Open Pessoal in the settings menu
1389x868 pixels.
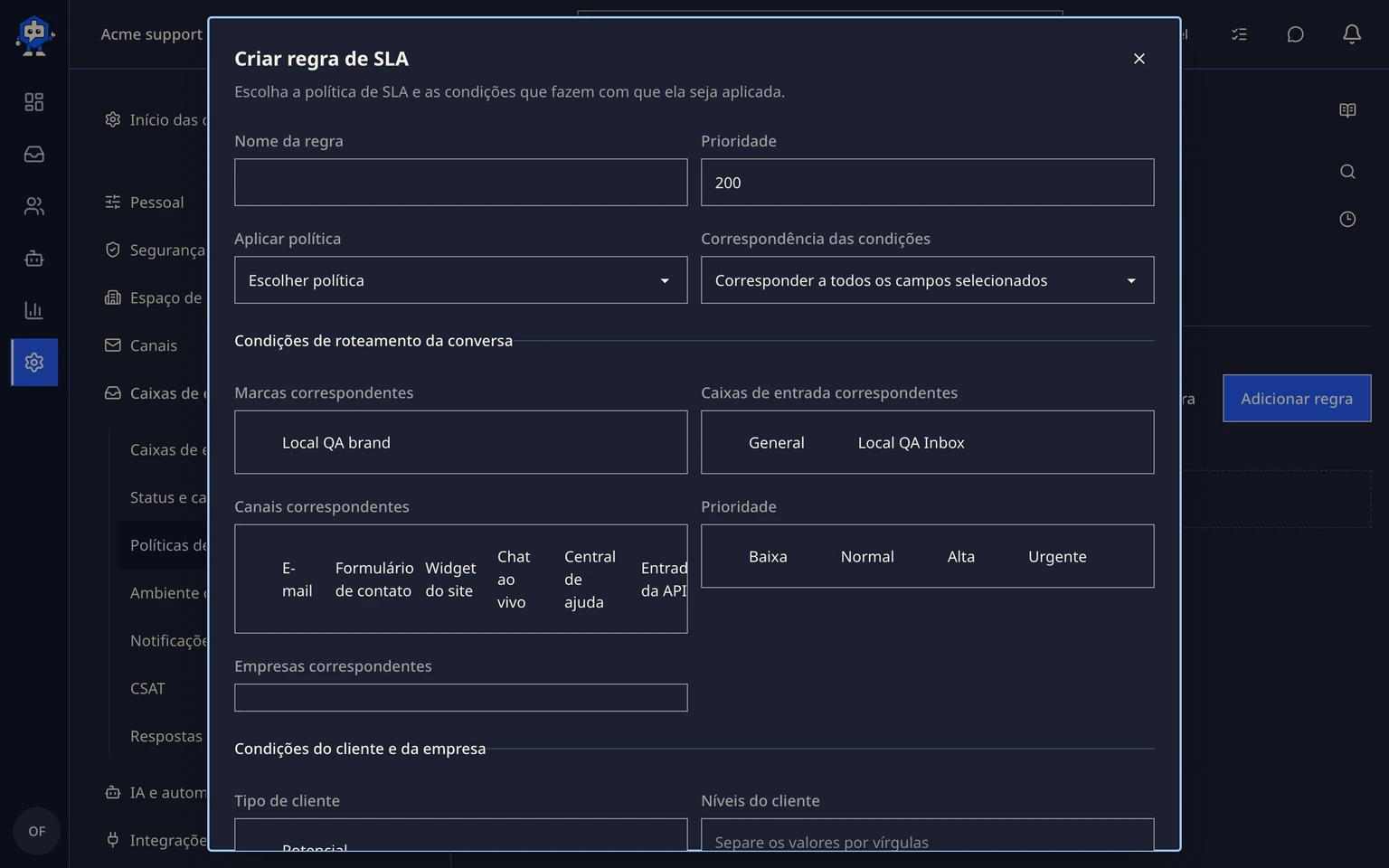tap(156, 203)
